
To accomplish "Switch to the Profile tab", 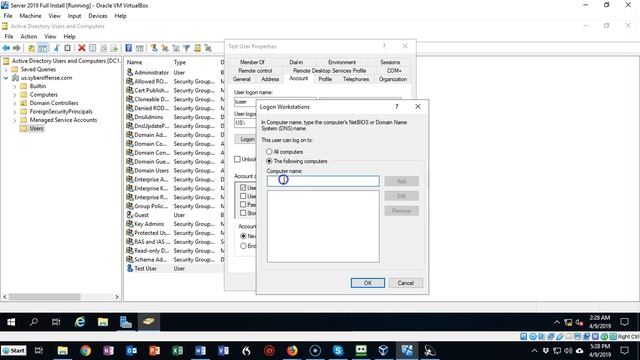I will coord(325,79).
